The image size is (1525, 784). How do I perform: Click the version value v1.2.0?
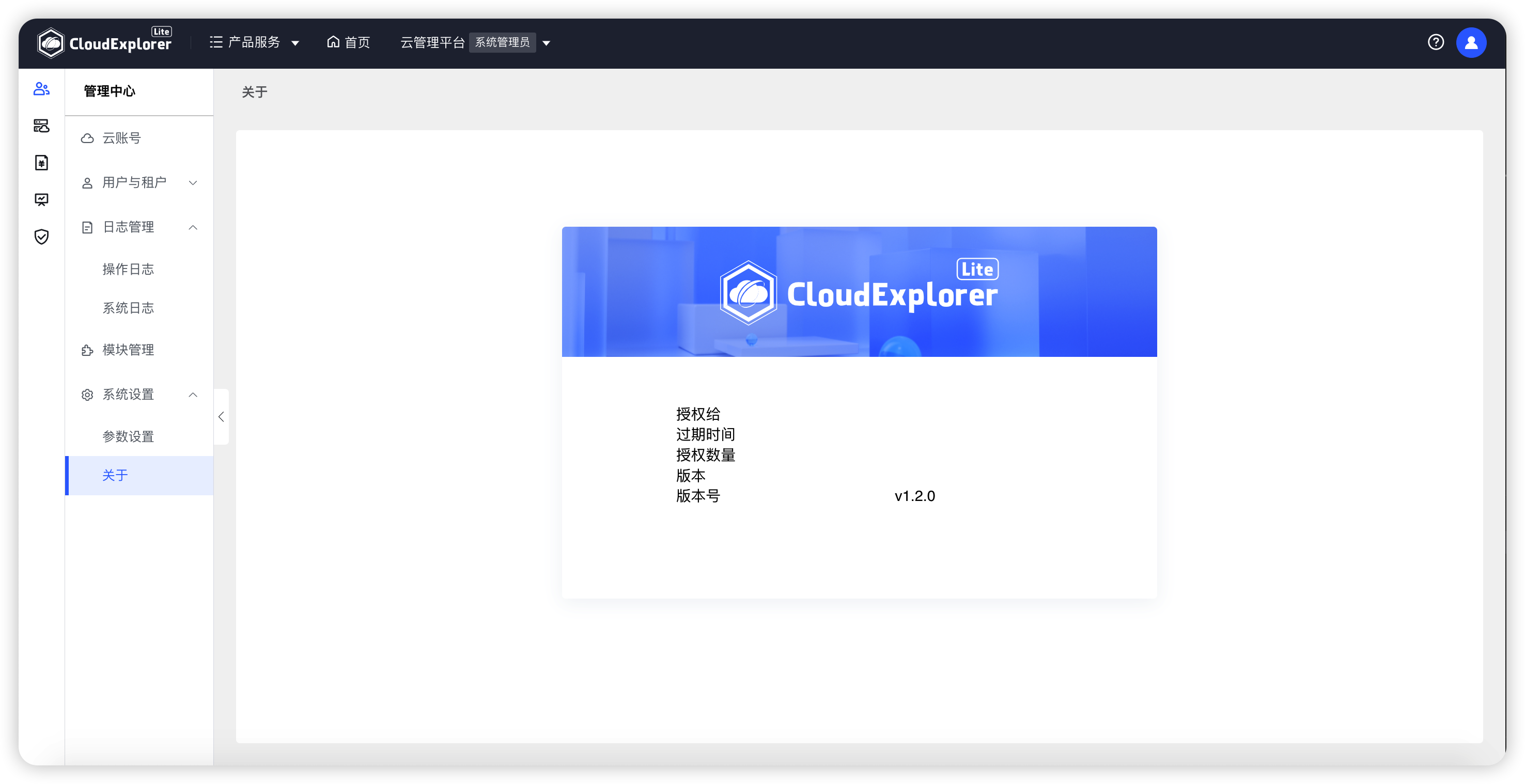click(x=915, y=496)
